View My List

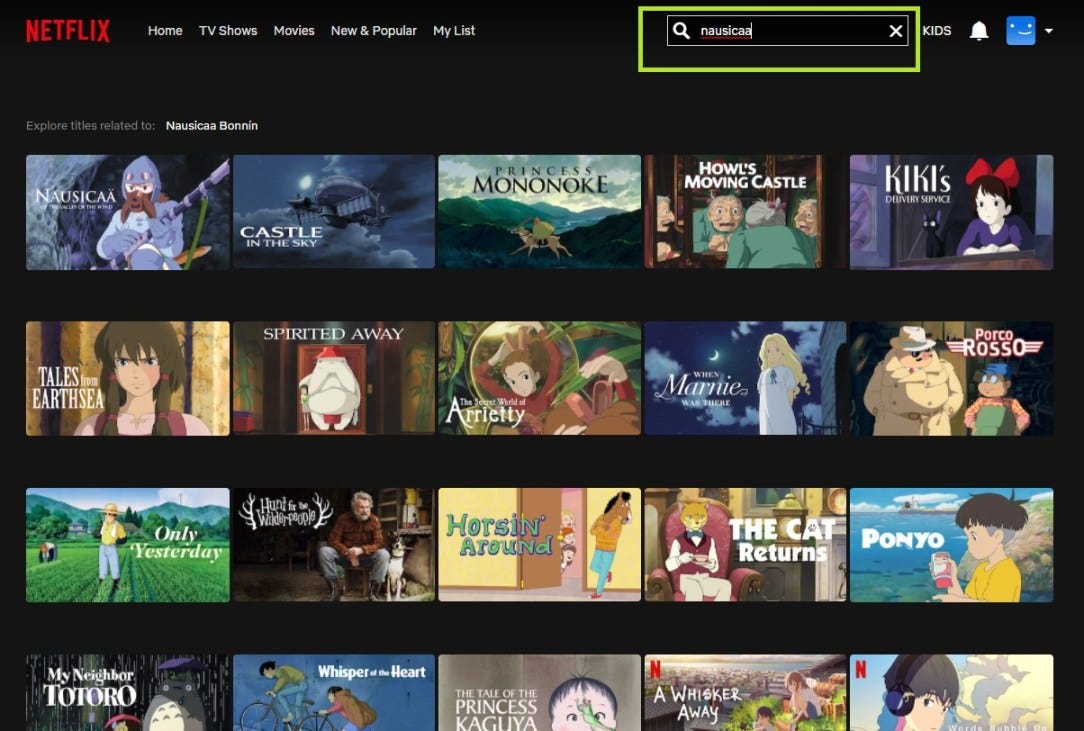[x=454, y=30]
